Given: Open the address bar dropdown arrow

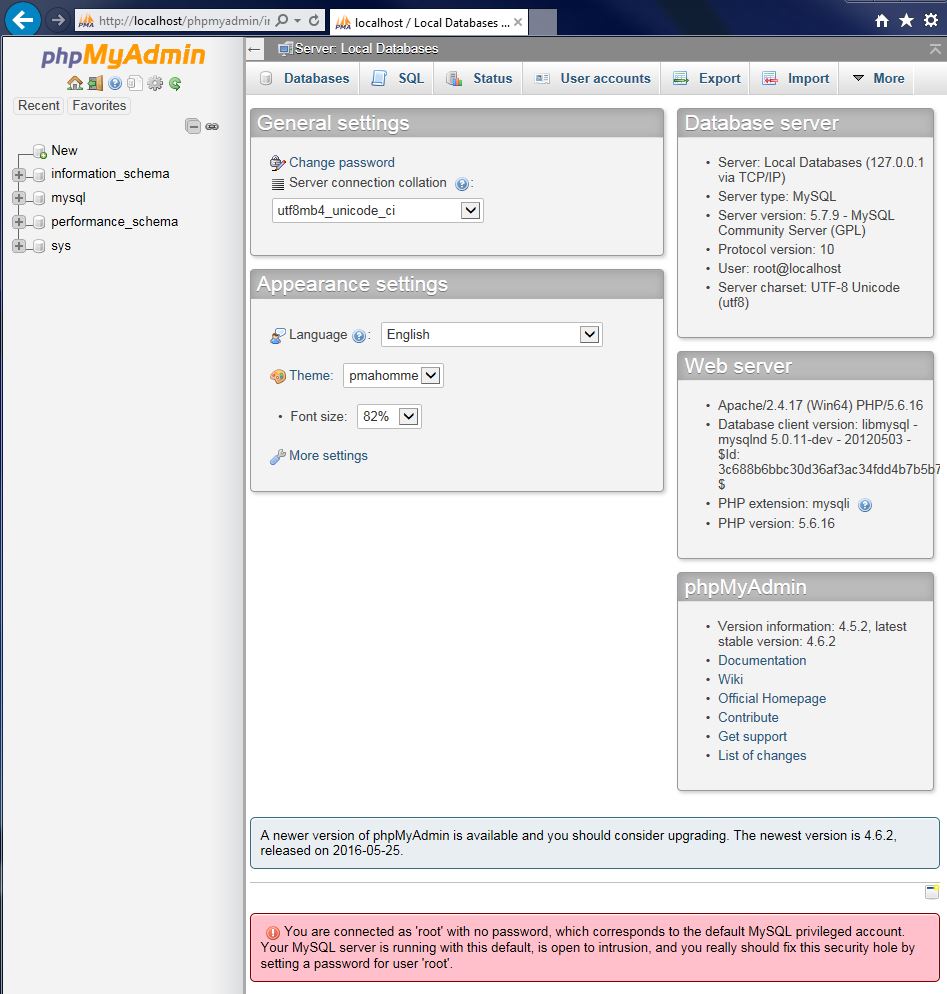Looking at the screenshot, I should [297, 20].
